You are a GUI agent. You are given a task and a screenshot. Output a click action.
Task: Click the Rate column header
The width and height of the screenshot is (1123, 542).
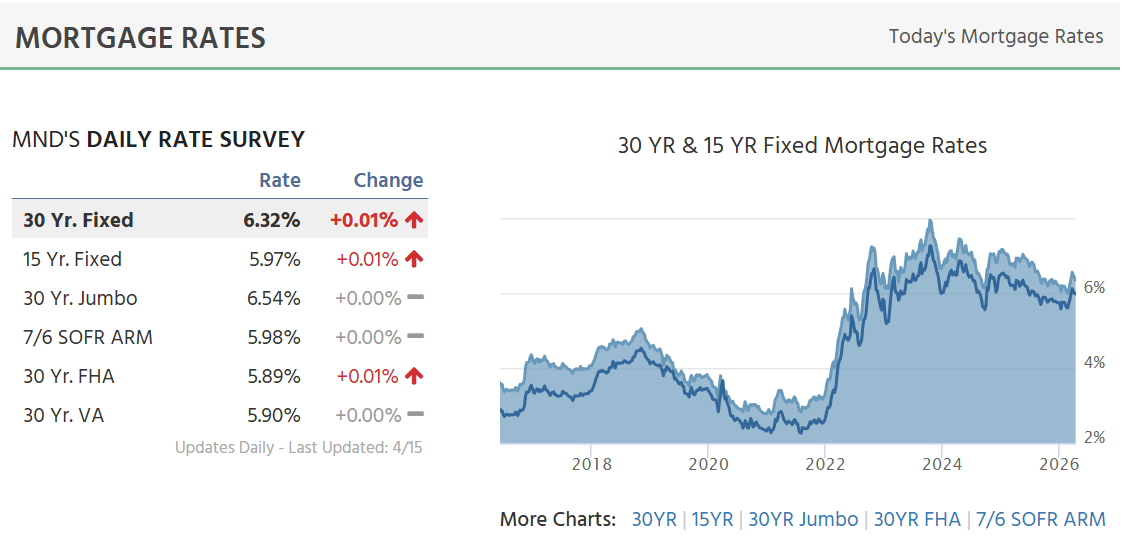(279, 180)
